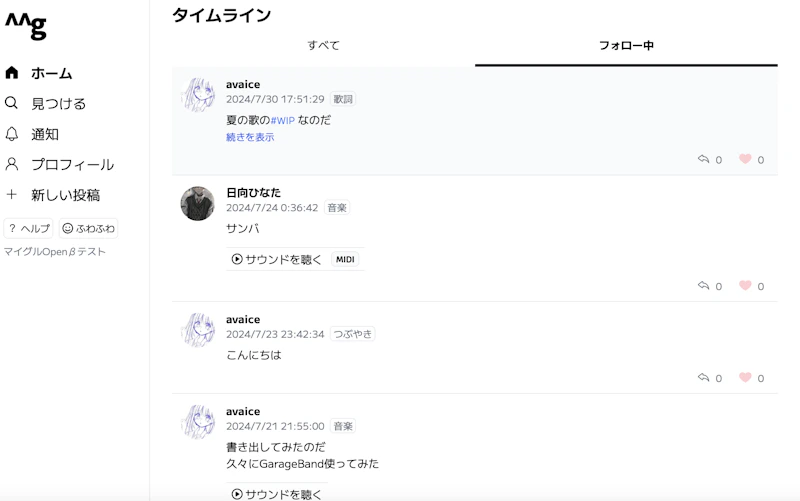This screenshot has height=501, width=800.
Task: Open the #WIP hashtag link
Action: (283, 120)
